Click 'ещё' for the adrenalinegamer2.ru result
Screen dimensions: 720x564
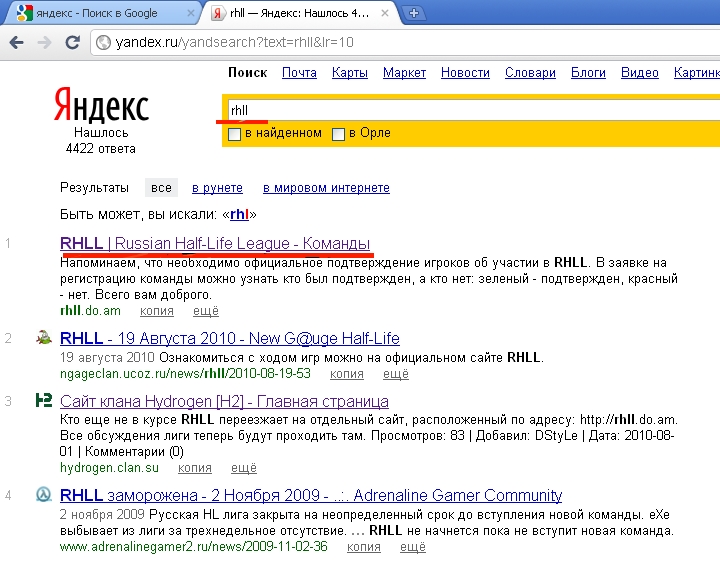click(413, 547)
